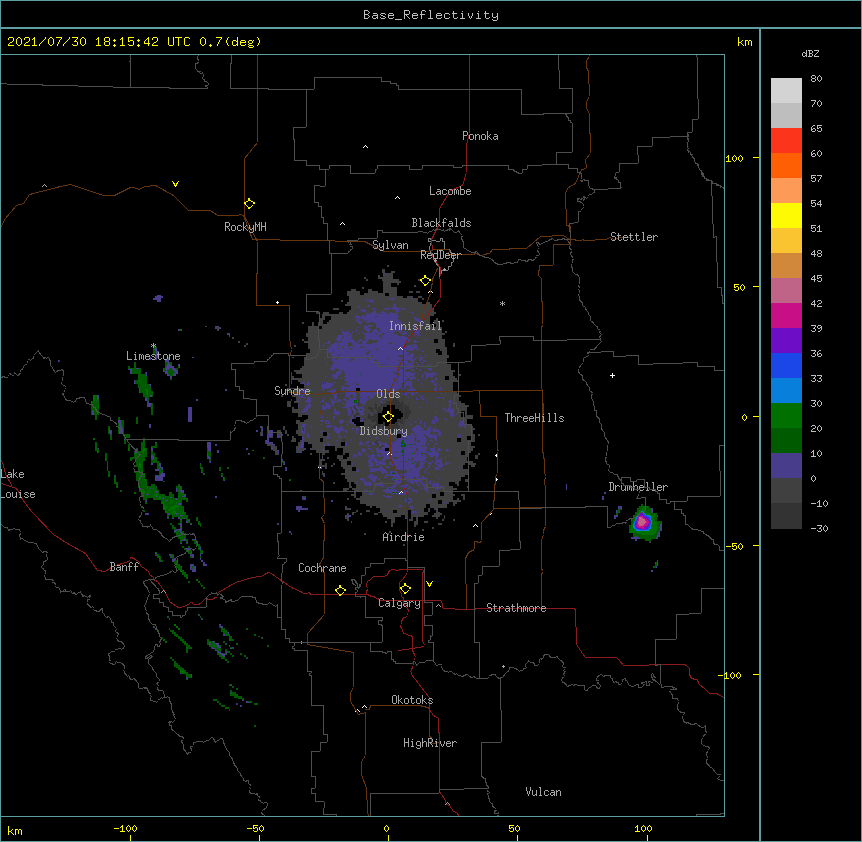Click the Banff label

pyautogui.click(x=124, y=567)
